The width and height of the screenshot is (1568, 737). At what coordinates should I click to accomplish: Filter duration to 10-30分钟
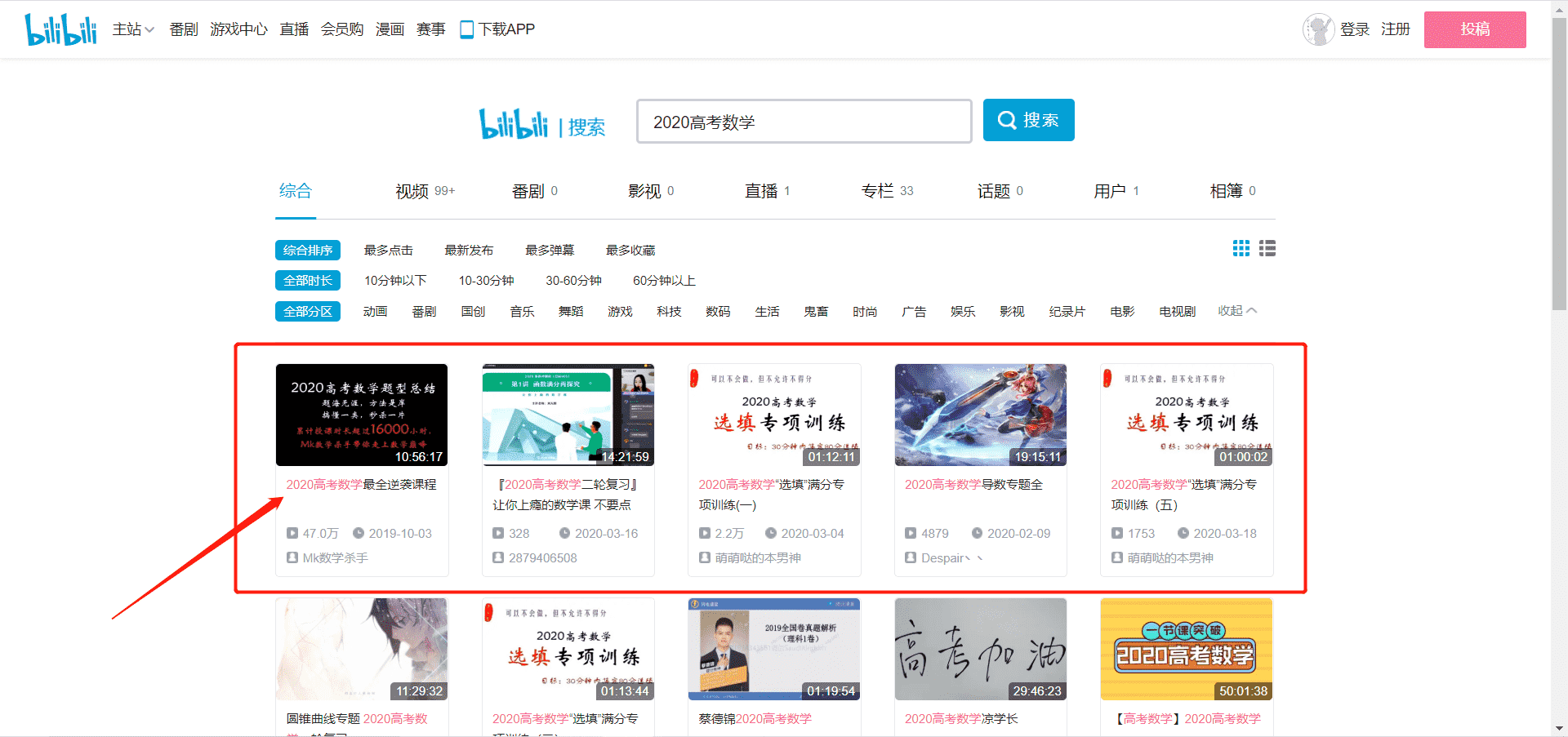[x=486, y=280]
